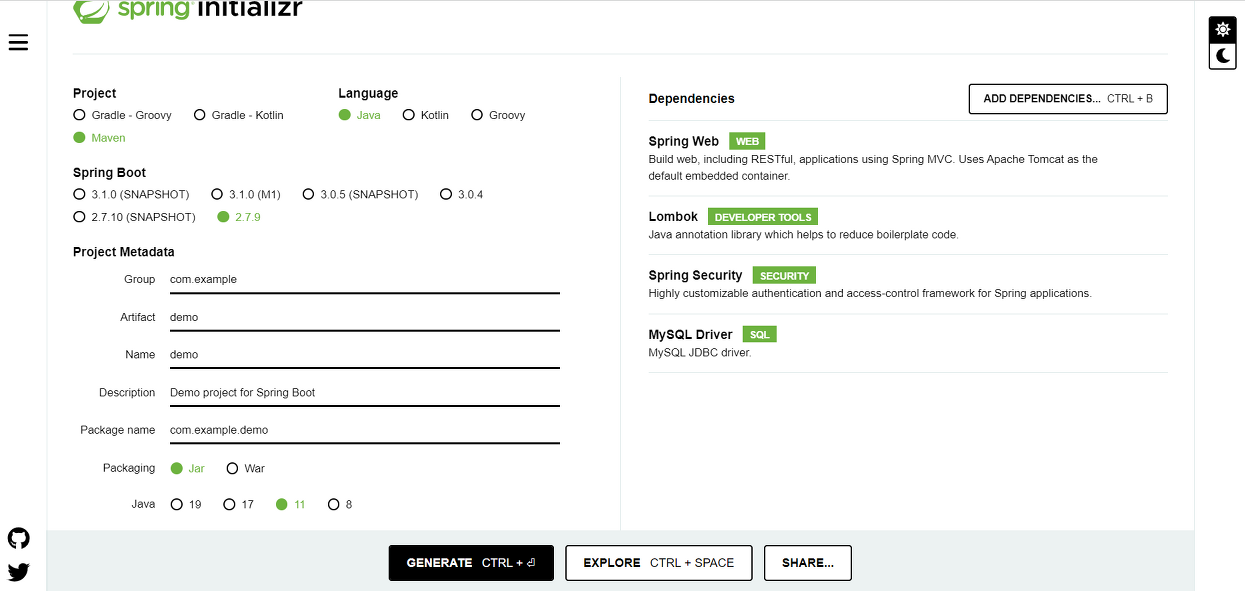Viewport: 1245px width, 591px height.
Task: Select Spring Boot 2.7.9
Action: pos(239,217)
